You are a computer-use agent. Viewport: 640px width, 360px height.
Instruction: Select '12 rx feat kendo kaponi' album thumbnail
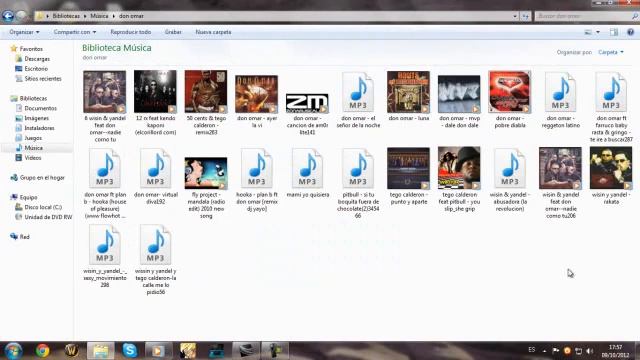(156, 91)
